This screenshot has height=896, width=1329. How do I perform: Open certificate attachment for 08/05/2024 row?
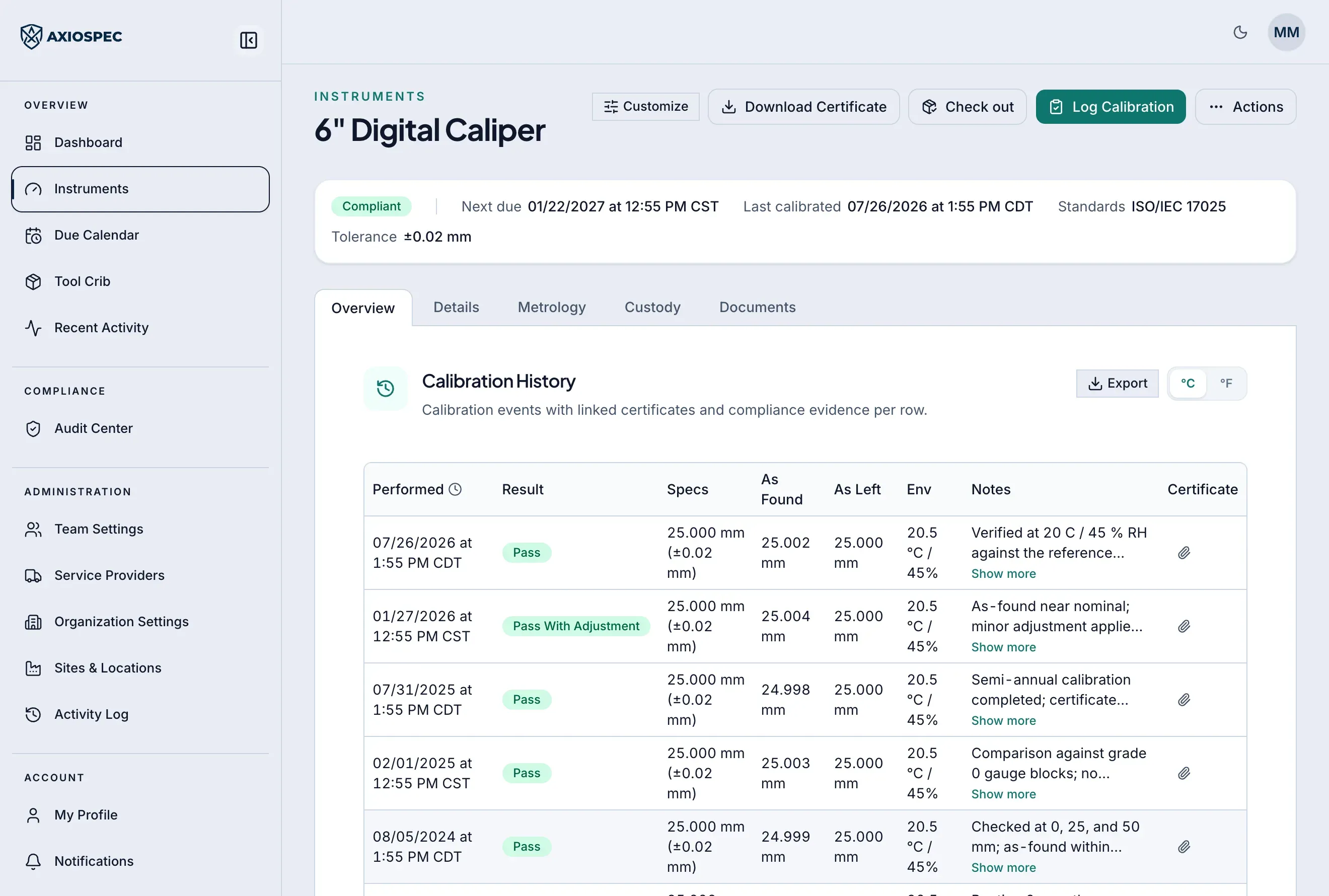[1184, 846]
